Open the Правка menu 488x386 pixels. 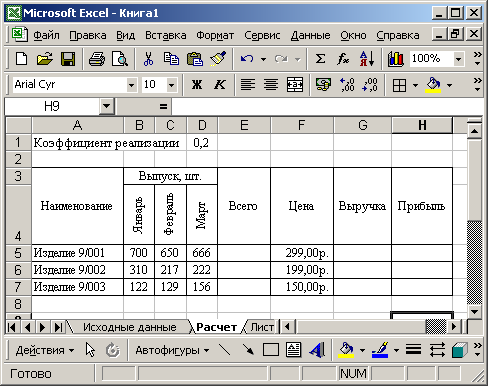(88, 35)
